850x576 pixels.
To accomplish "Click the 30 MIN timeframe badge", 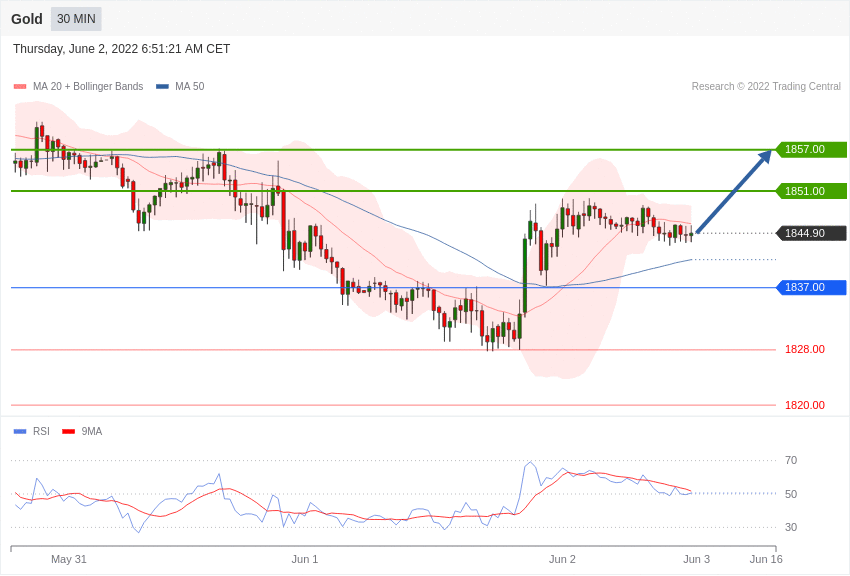I will (76, 19).
